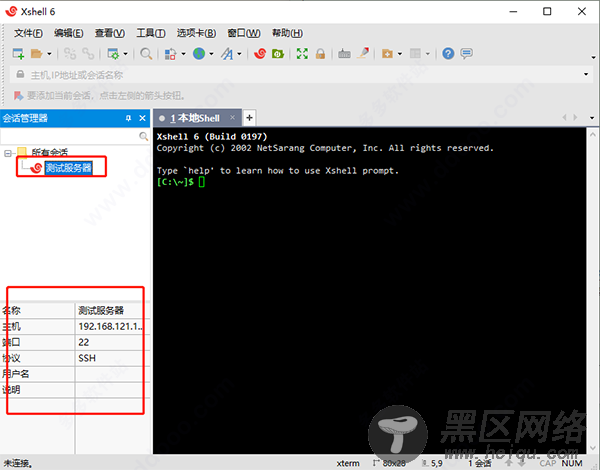Click the session manager search magnifier icon
Image resolution: width=600 pixels, height=470 pixels.
(x=143, y=136)
